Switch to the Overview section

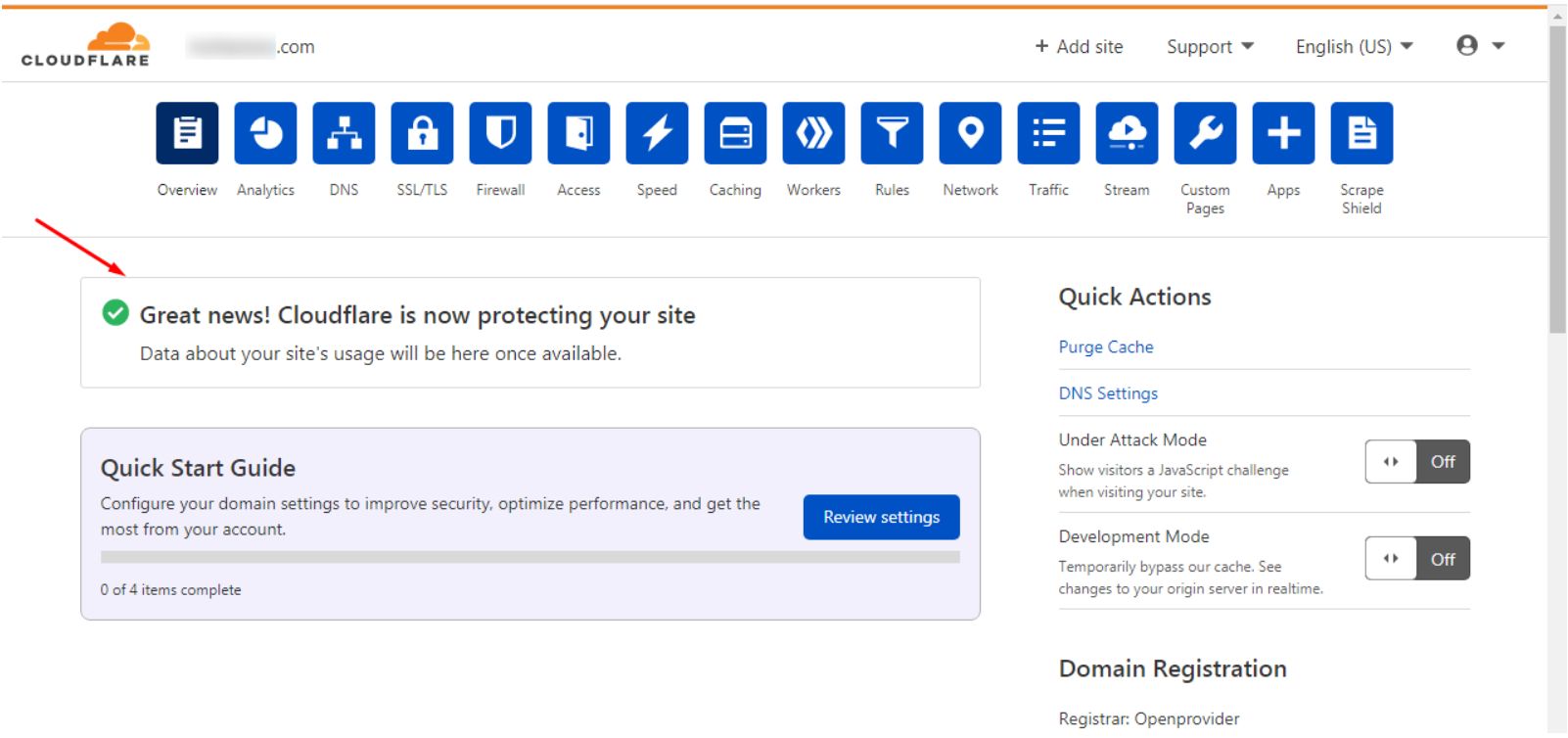coord(187,133)
